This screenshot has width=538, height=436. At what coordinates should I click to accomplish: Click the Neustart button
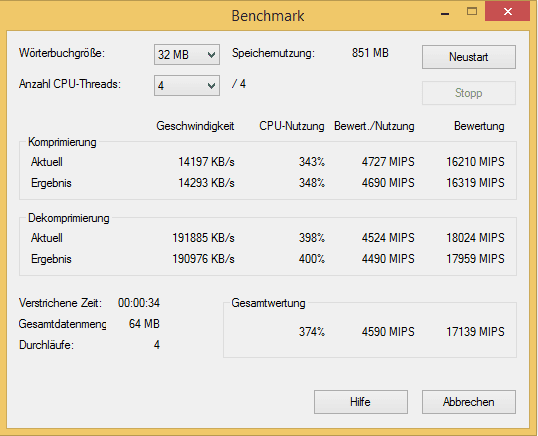[x=469, y=57]
